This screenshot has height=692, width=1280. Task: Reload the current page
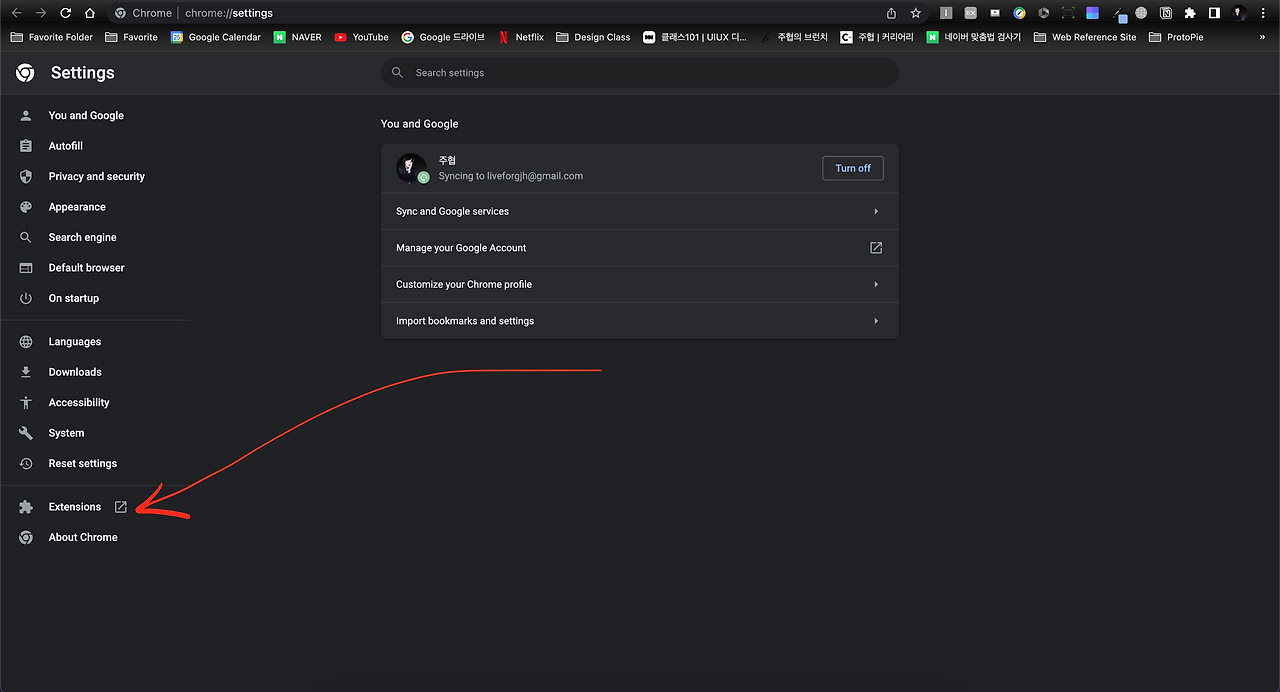coord(66,13)
